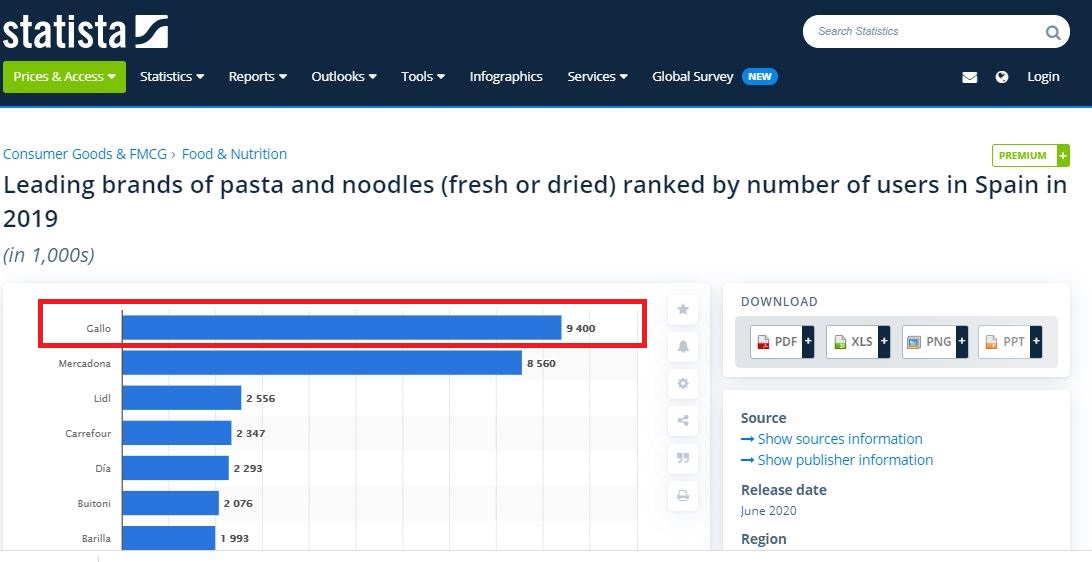Expand the Statistics menu
The image size is (1092, 562).
(x=172, y=77)
